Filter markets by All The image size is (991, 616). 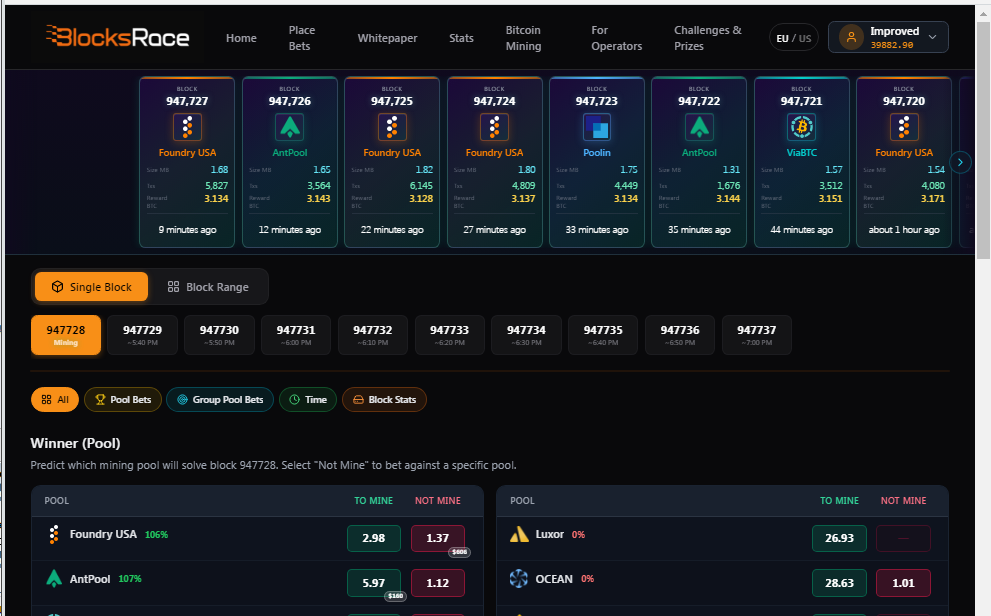coord(55,399)
